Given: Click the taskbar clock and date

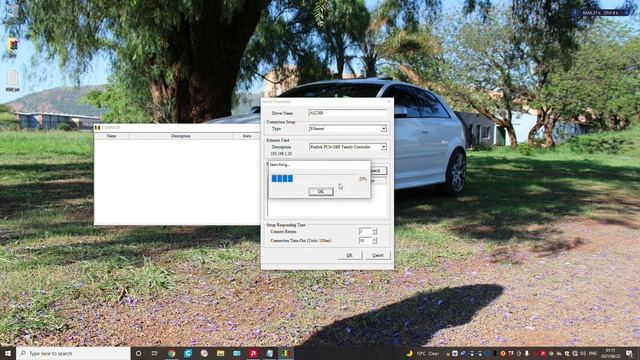Looking at the screenshot, I should click(x=611, y=353).
